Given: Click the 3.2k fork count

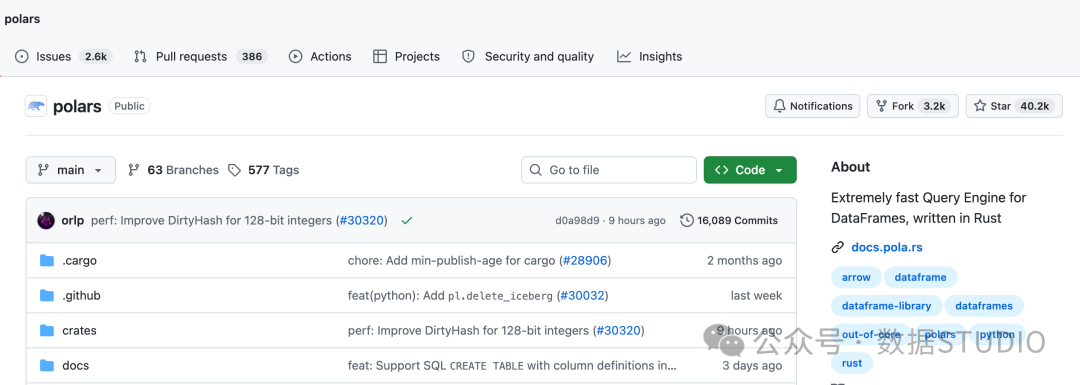Looking at the screenshot, I should 935,106.
